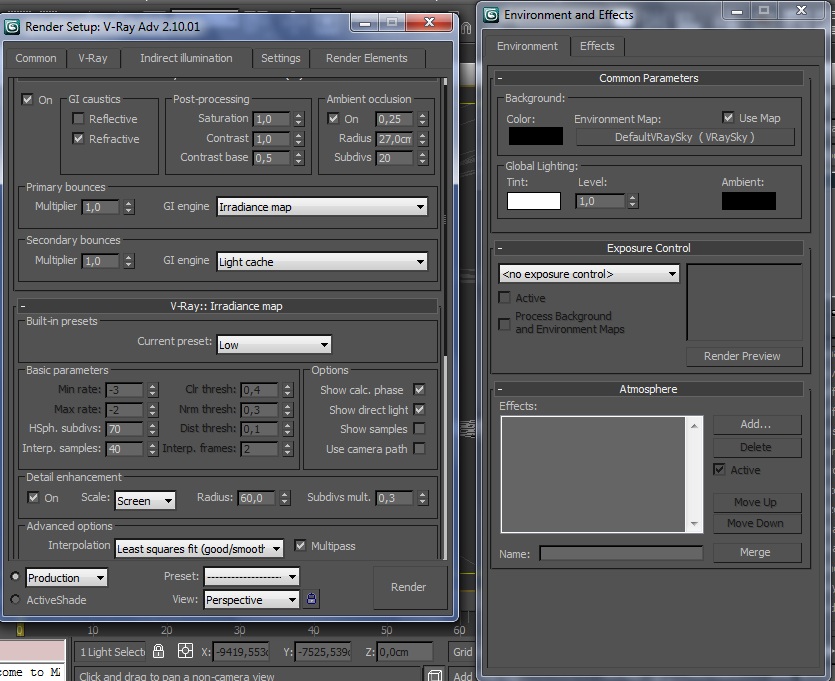Image resolution: width=835 pixels, height=681 pixels.
Task: Disable Refractive GI caustics
Action: pos(78,138)
